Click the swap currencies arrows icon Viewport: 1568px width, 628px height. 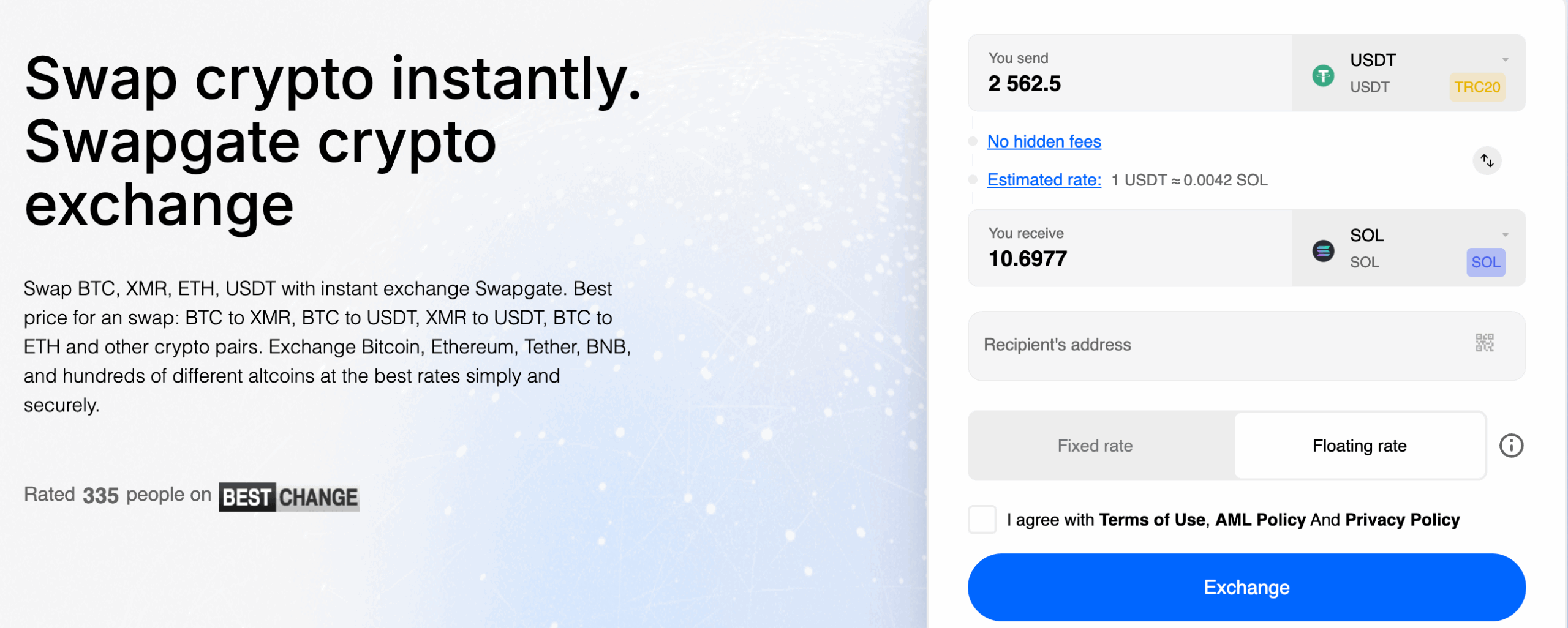(x=1487, y=161)
